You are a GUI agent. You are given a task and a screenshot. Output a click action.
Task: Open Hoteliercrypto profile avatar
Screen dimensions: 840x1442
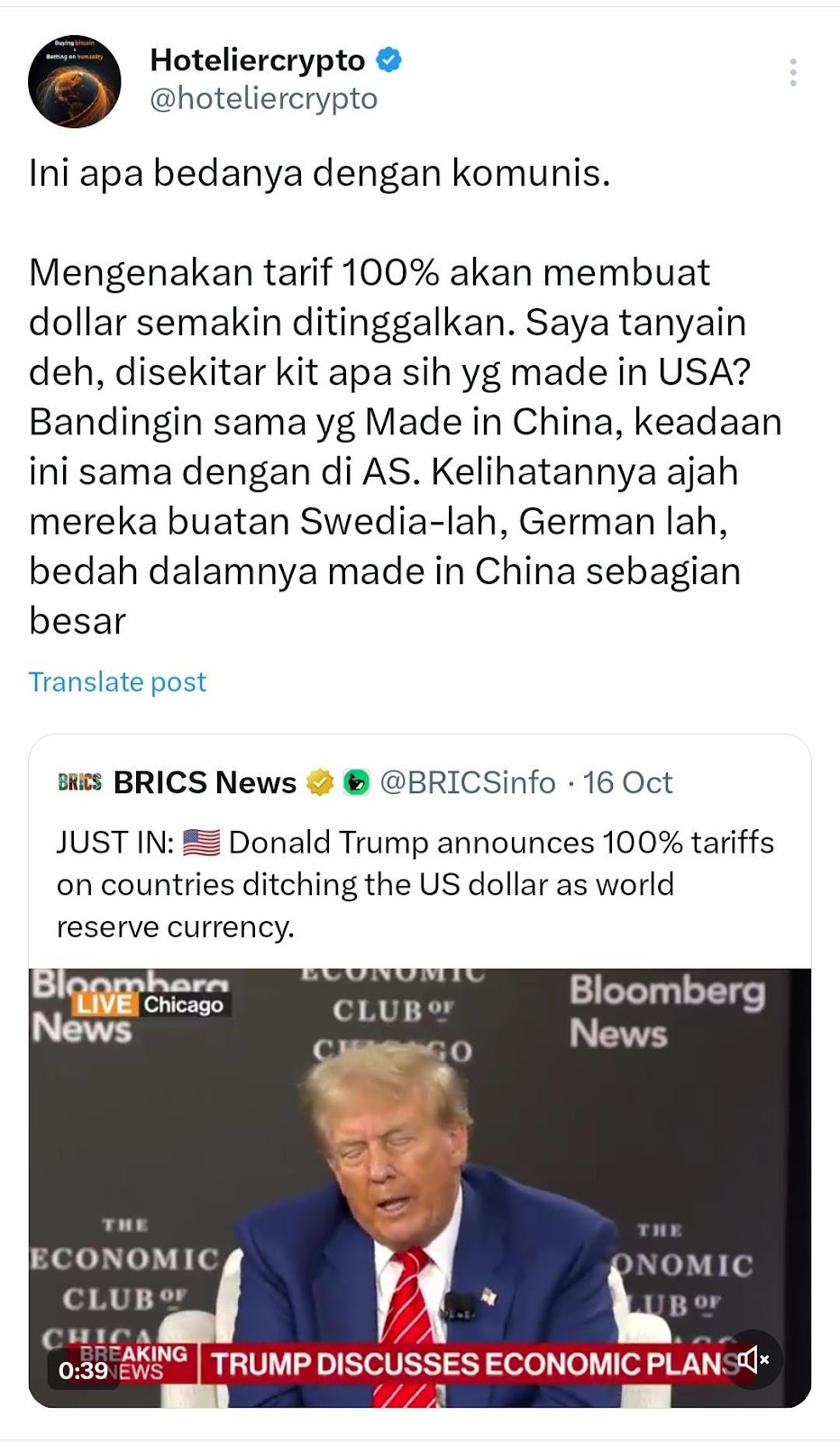75,81
